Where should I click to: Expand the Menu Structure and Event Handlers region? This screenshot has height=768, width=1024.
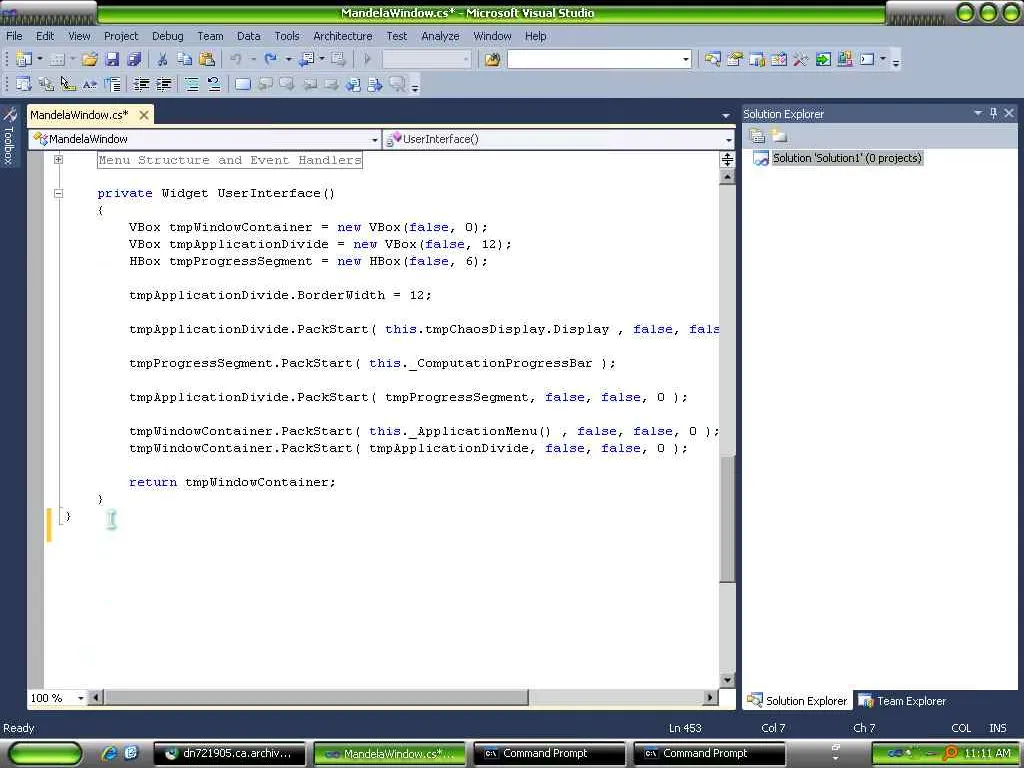(x=58, y=159)
